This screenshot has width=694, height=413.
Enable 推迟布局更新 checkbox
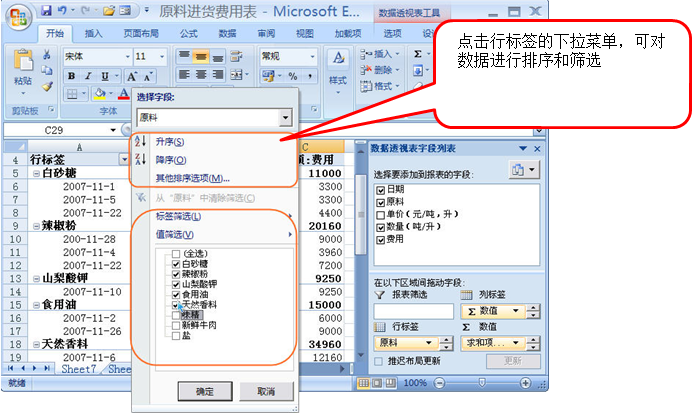(x=380, y=360)
